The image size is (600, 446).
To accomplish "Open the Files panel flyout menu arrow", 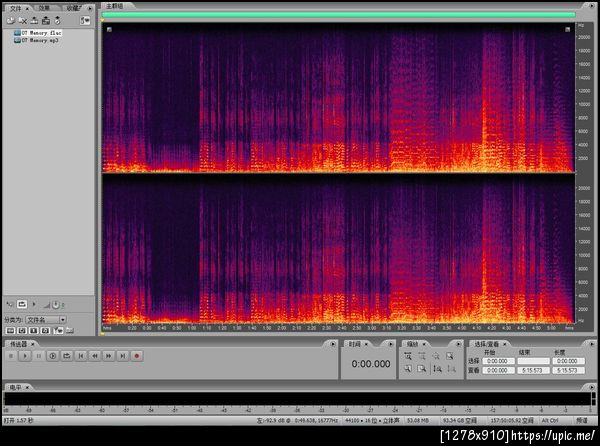I will tap(90, 8).
